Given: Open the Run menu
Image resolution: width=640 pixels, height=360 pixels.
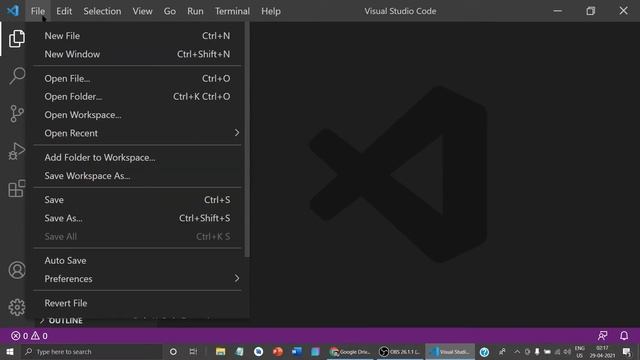Looking at the screenshot, I should pos(195,11).
